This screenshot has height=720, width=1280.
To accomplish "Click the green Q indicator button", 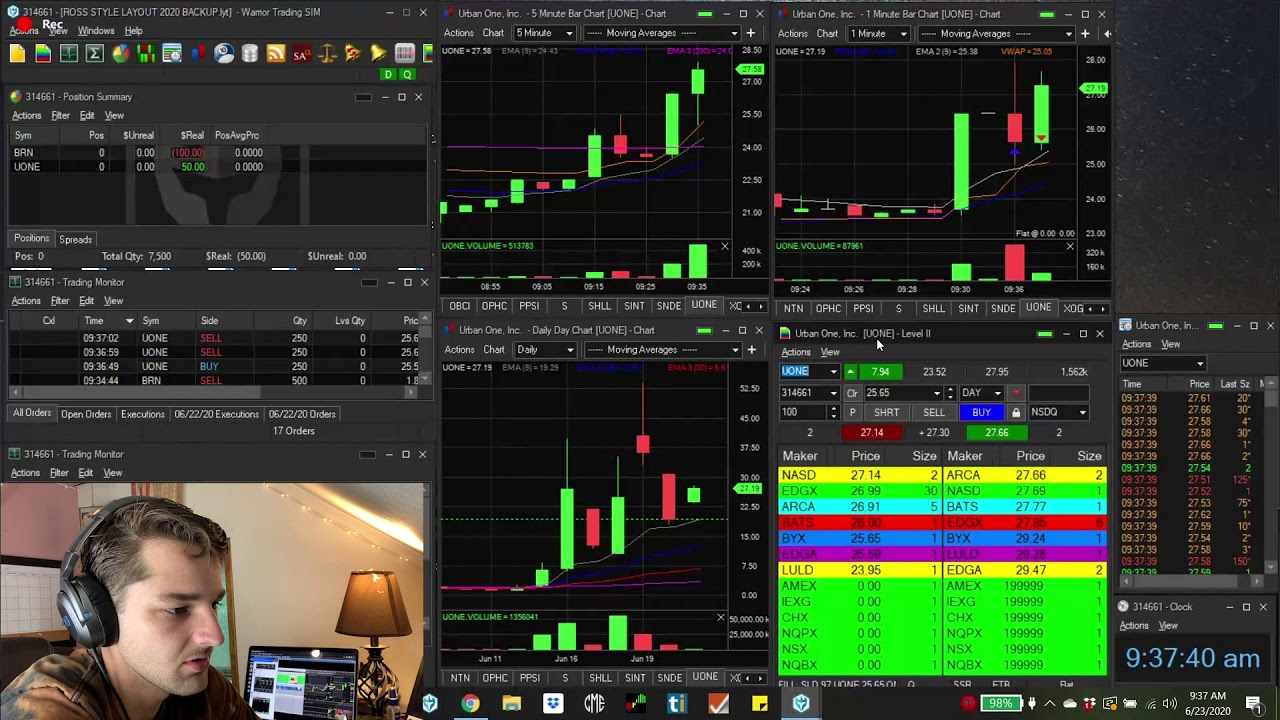I will click(x=407, y=75).
